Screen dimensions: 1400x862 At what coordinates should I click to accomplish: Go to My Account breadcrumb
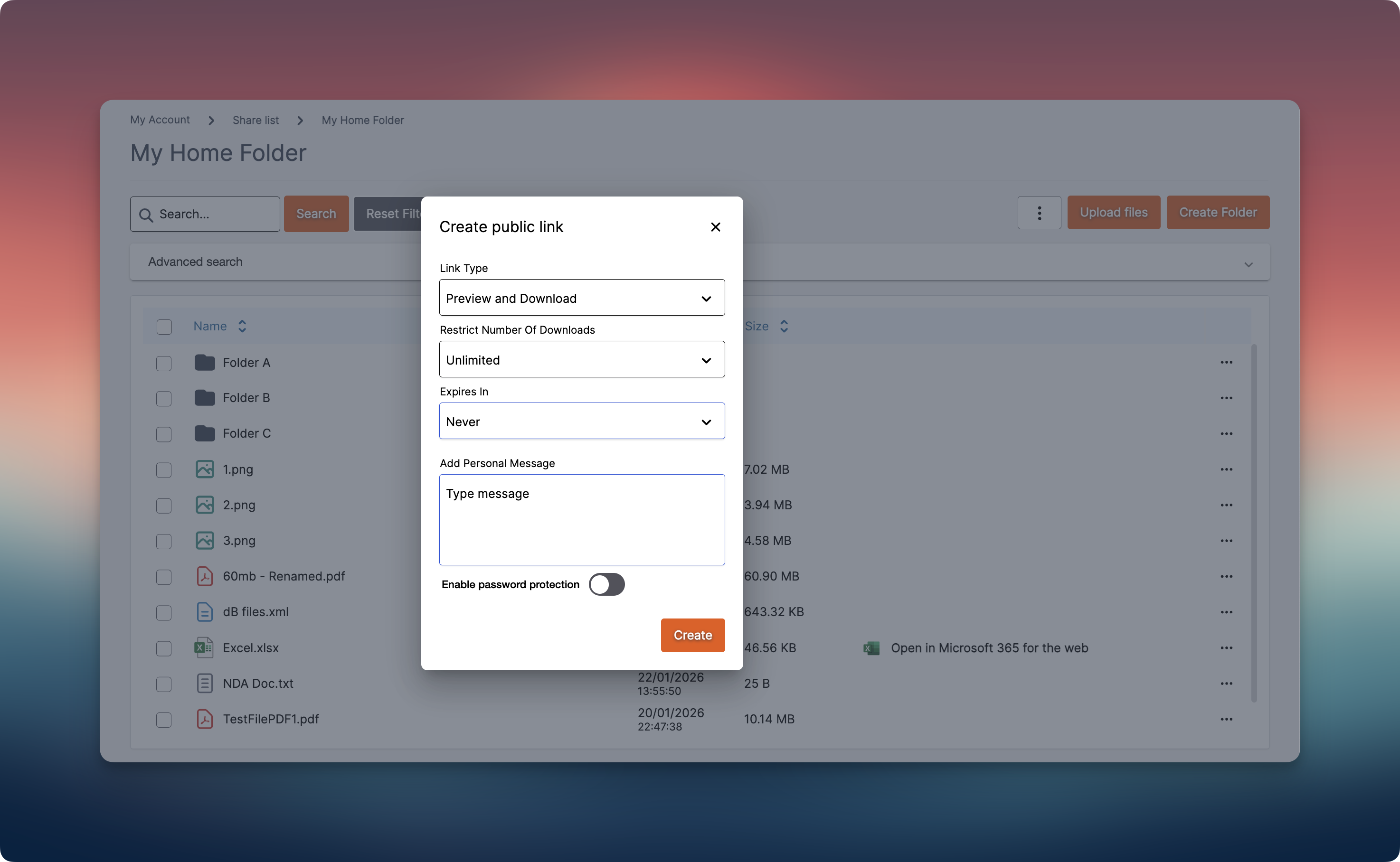click(160, 120)
